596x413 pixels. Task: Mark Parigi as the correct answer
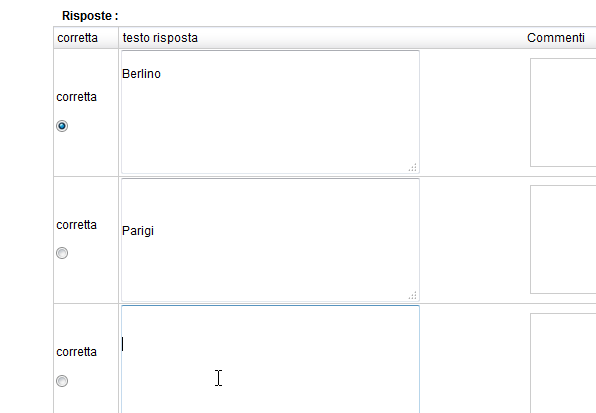pyautogui.click(x=62, y=253)
